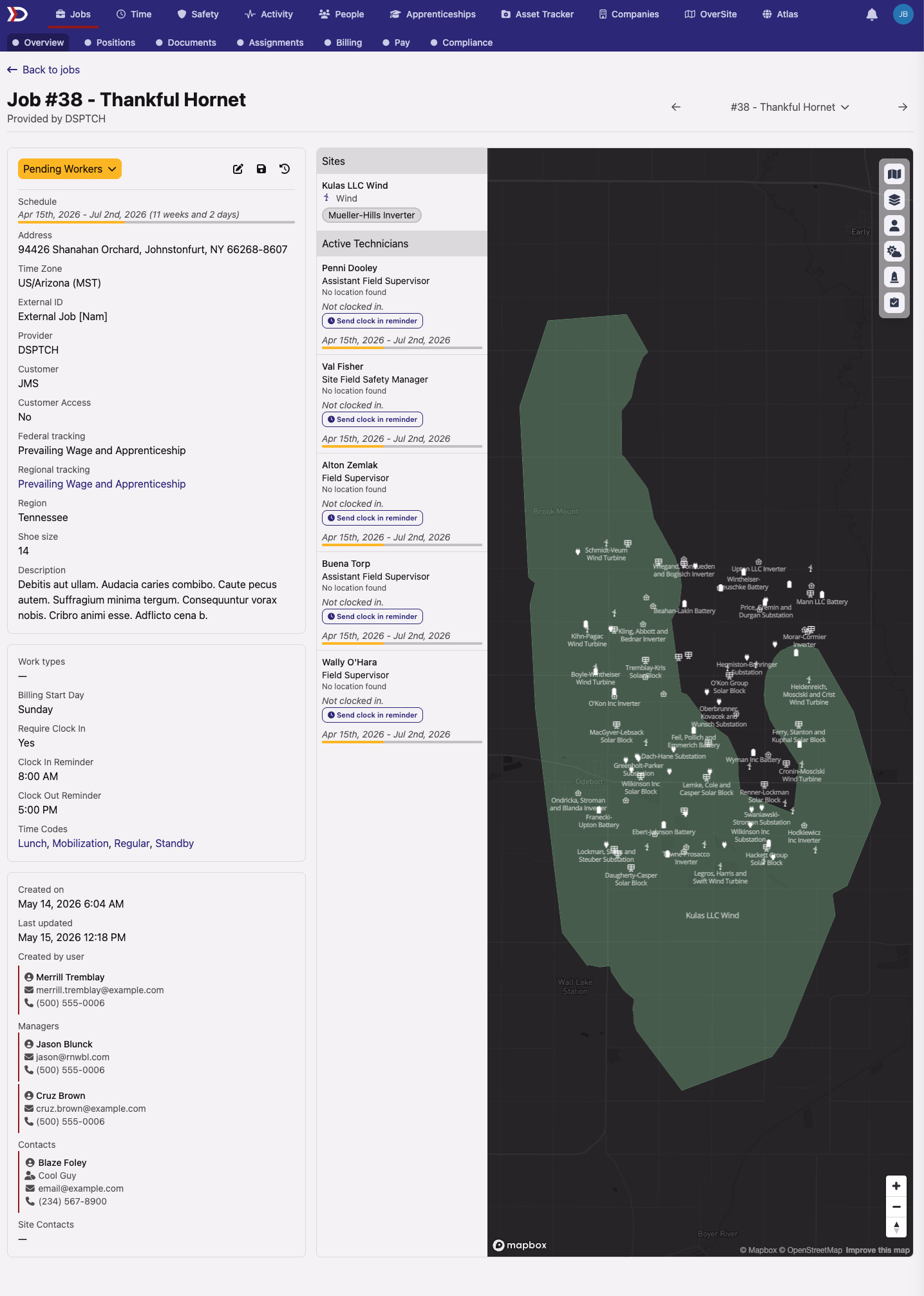Go to the next job arrow

pos(903,107)
